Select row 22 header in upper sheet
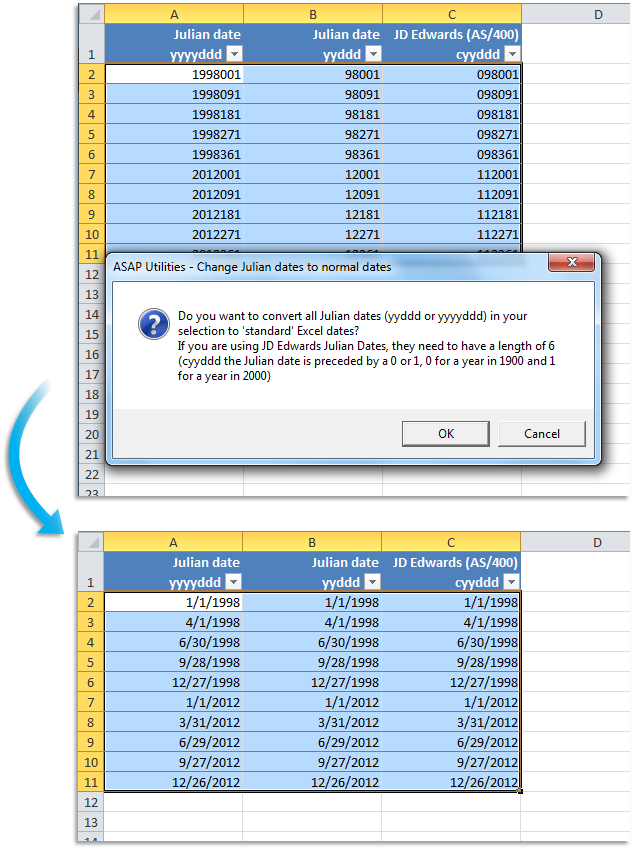Viewport: 633px width, 850px height. (x=91, y=474)
